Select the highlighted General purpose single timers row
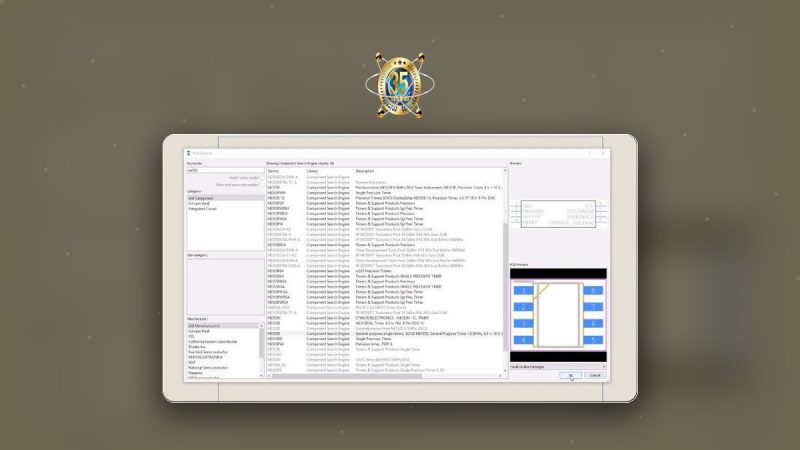Image resolution: width=800 pixels, height=450 pixels. click(385, 334)
